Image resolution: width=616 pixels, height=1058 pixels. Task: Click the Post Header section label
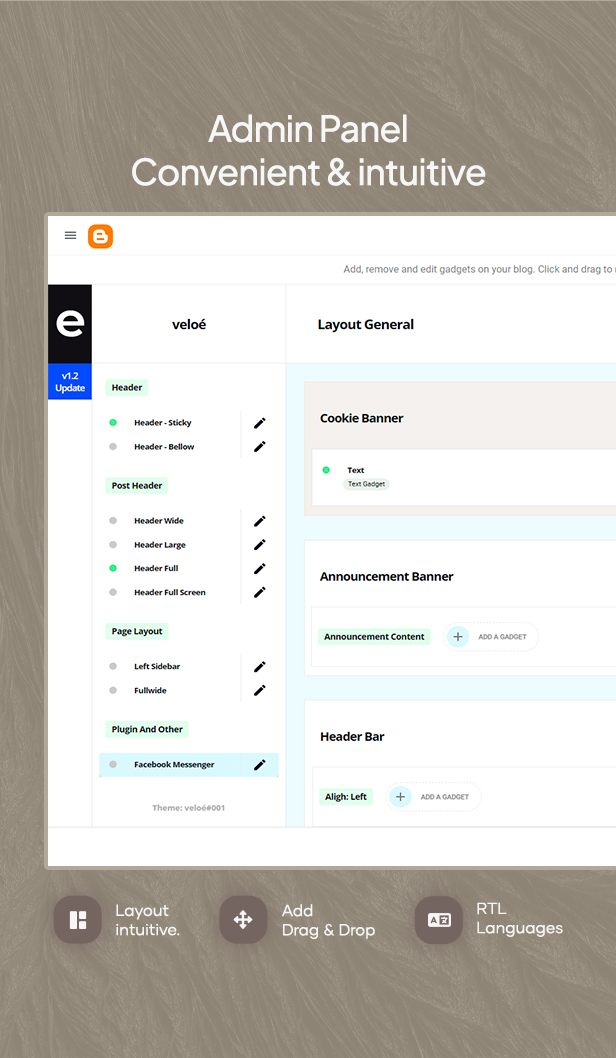(x=137, y=486)
